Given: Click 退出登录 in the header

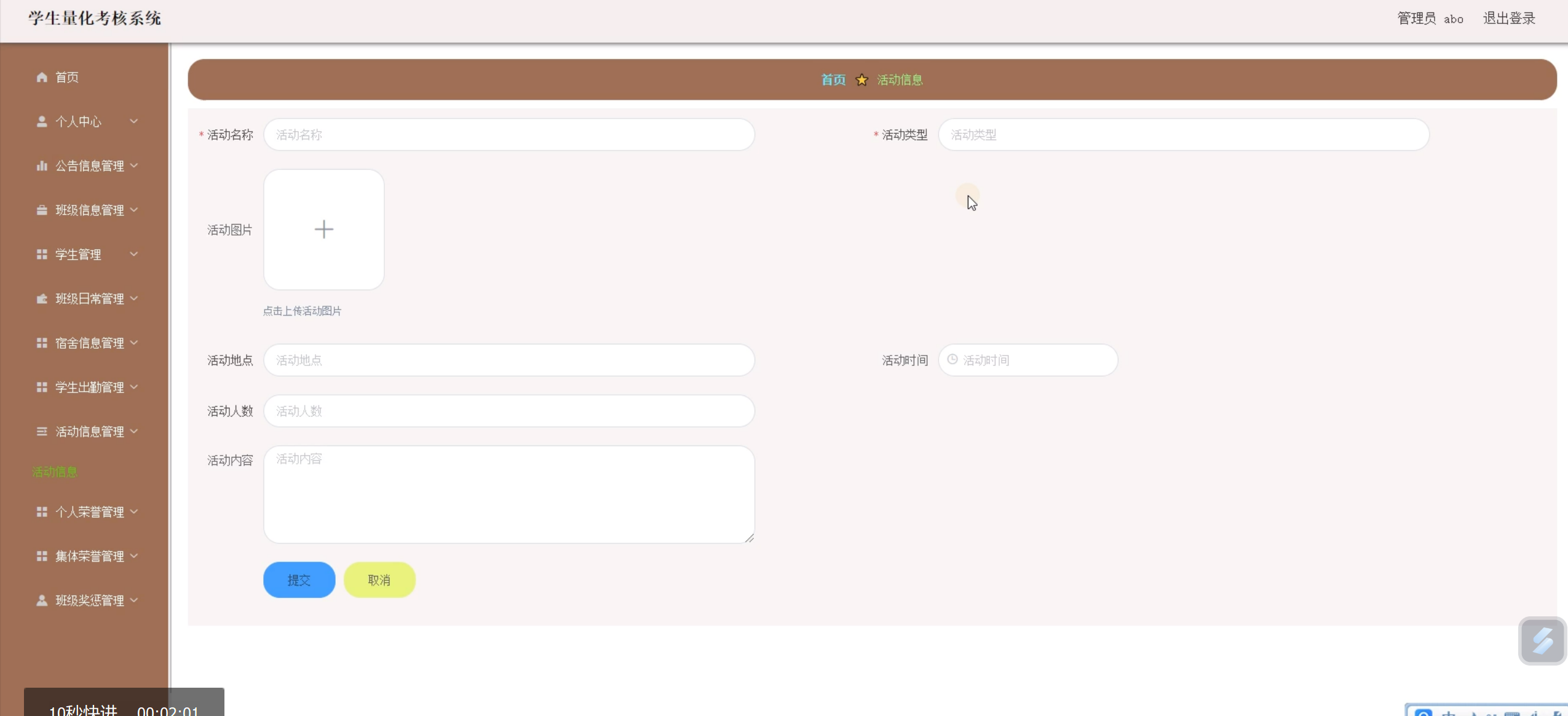Looking at the screenshot, I should coord(1509,18).
